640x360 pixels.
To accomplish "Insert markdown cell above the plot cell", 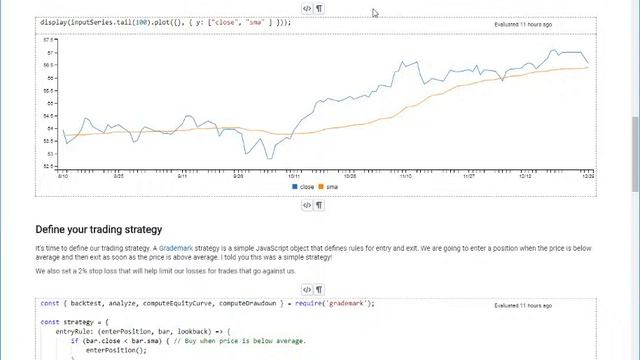I will (x=319, y=8).
